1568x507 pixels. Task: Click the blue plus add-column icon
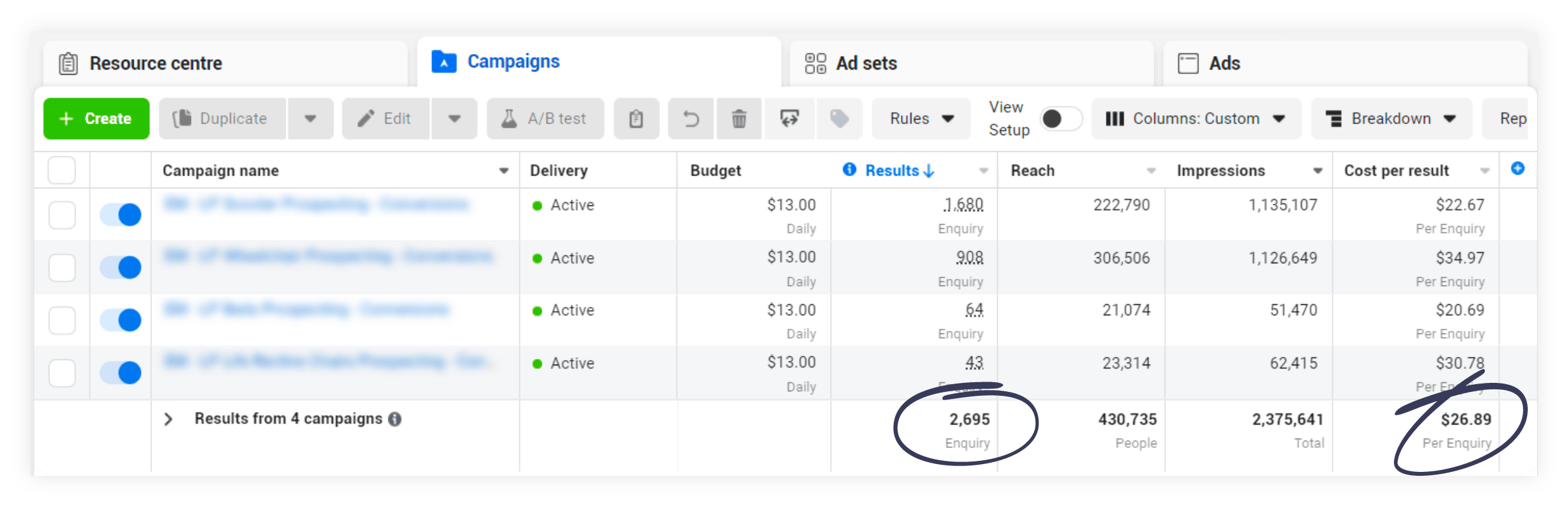click(1517, 169)
